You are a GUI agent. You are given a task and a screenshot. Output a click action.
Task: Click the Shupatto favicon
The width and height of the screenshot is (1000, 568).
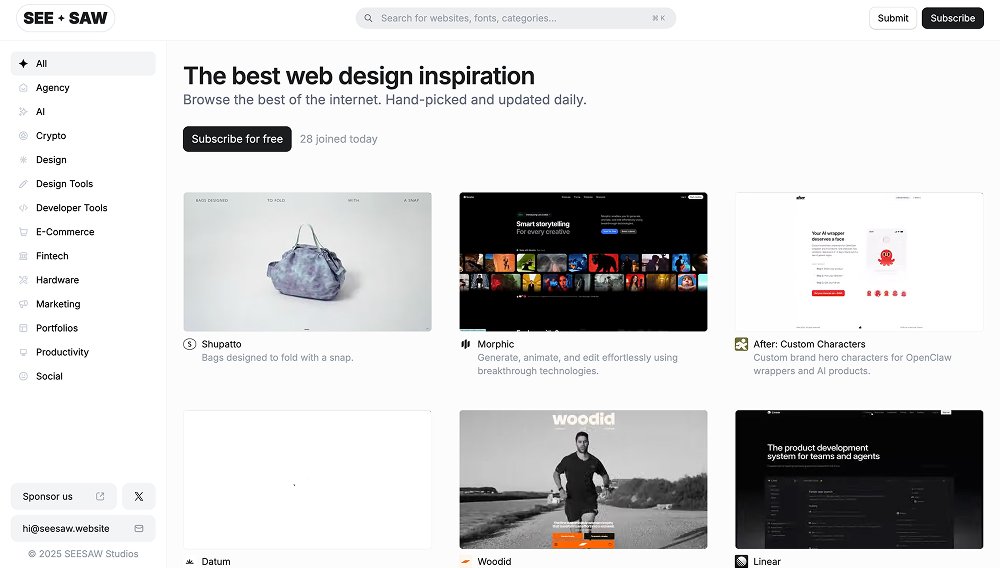tap(189, 344)
